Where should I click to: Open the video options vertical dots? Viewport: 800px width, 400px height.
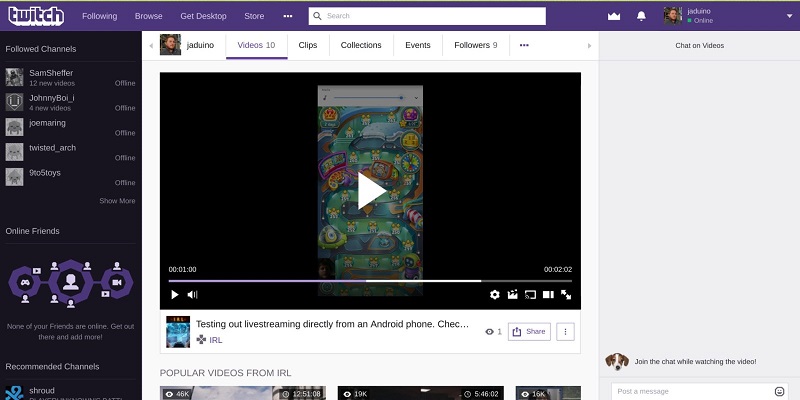tap(565, 332)
